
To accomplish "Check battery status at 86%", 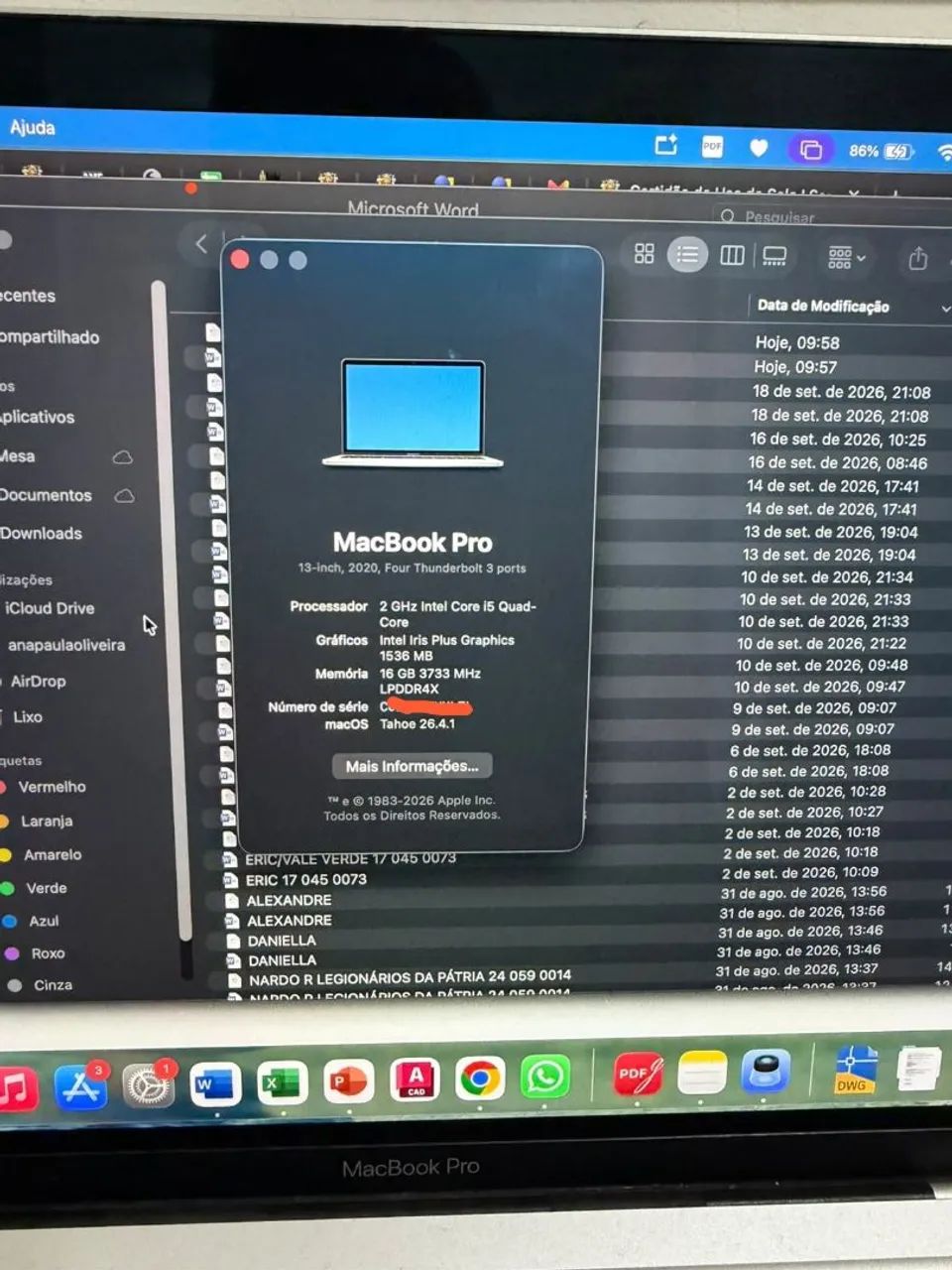I will click(x=880, y=151).
